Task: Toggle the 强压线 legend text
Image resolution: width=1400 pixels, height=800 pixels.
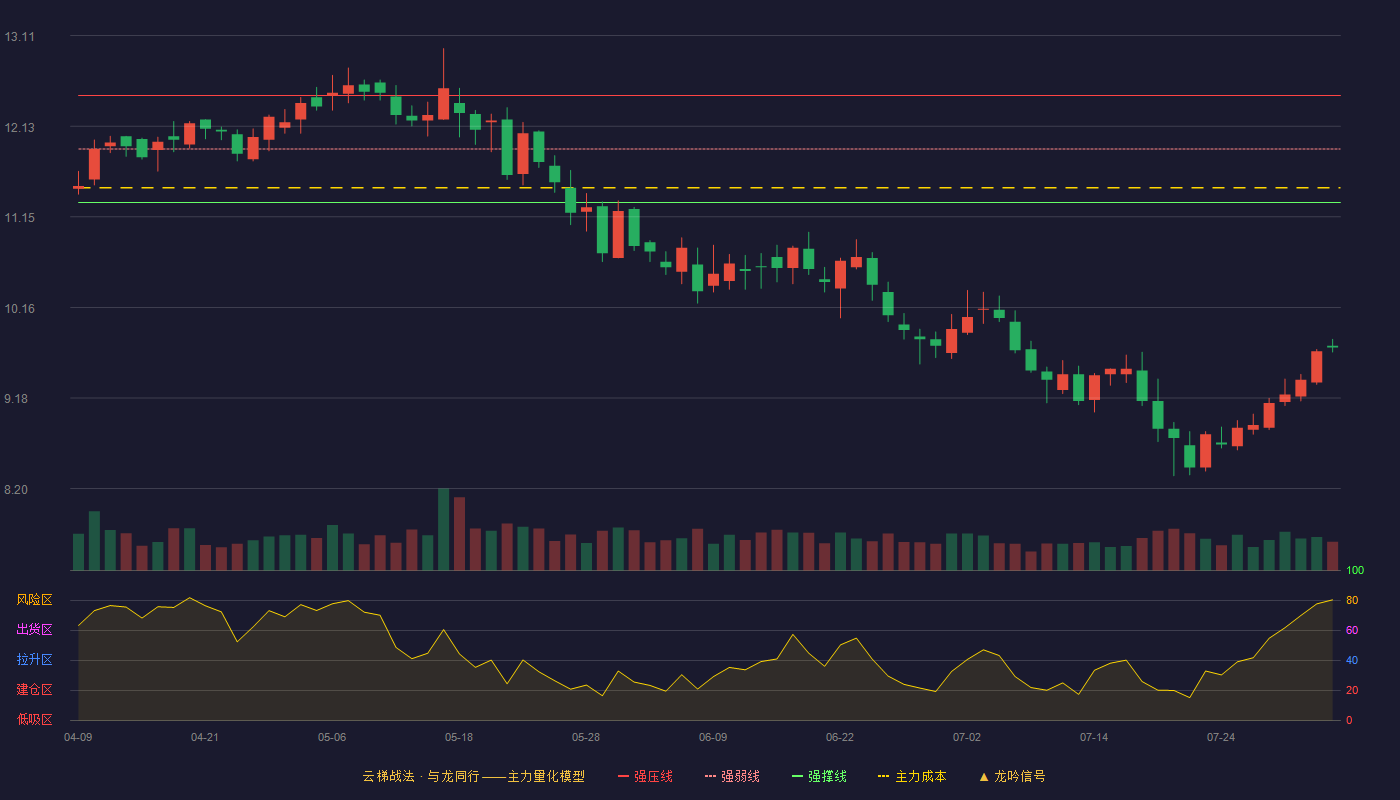Action: 653,776
